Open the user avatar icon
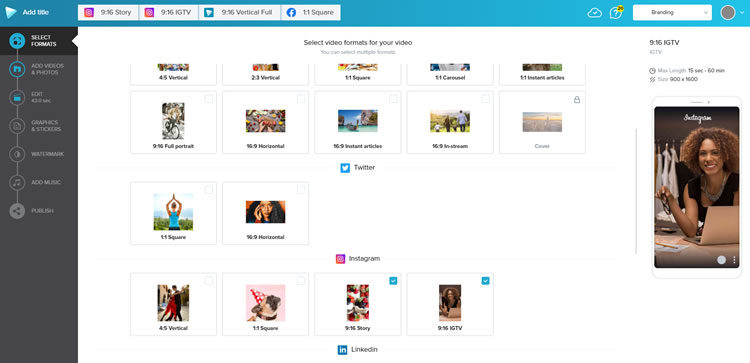 click(728, 12)
